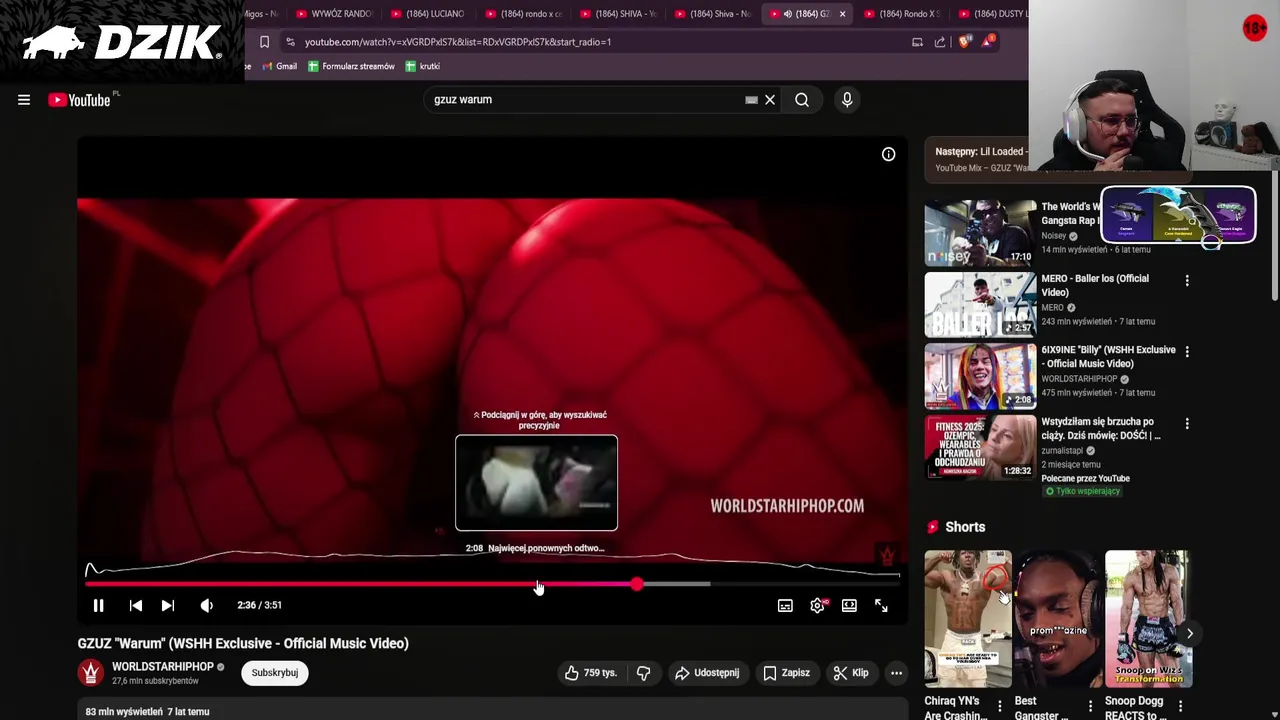Dislike the video
Viewport: 1280px width, 720px height.
click(644, 673)
